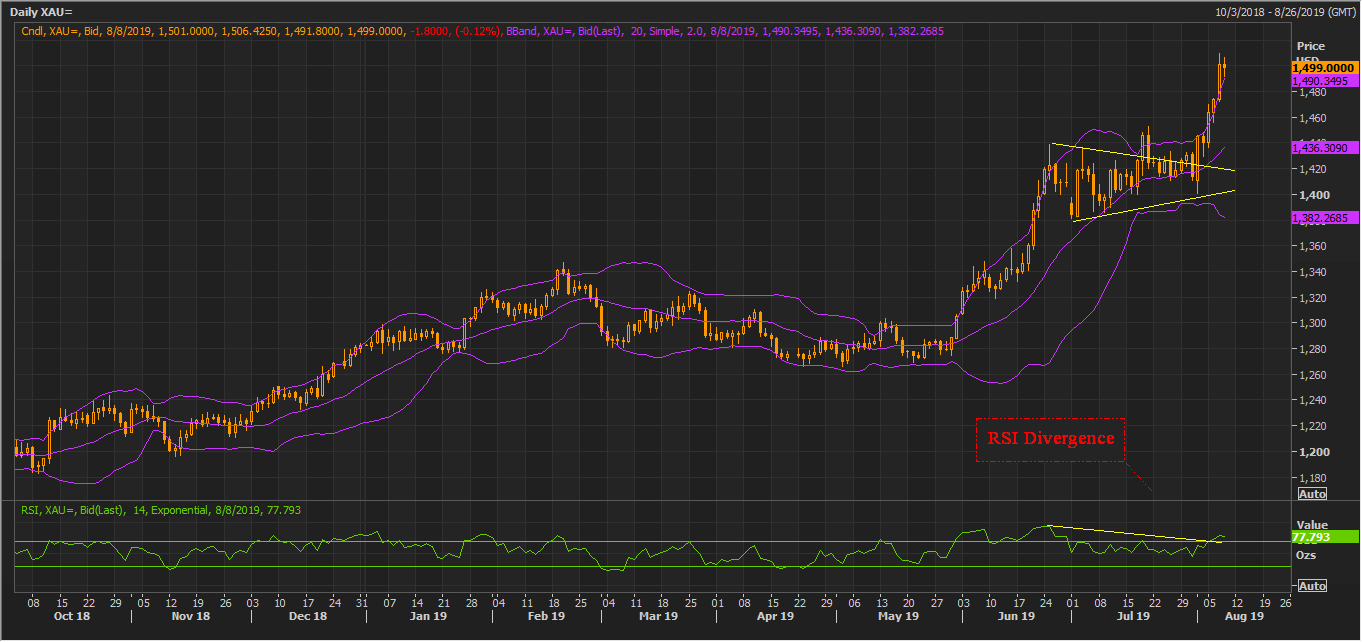This screenshot has height=642, width=1362.
Task: Click the 1,280 price axis label
Action: click(x=1312, y=349)
